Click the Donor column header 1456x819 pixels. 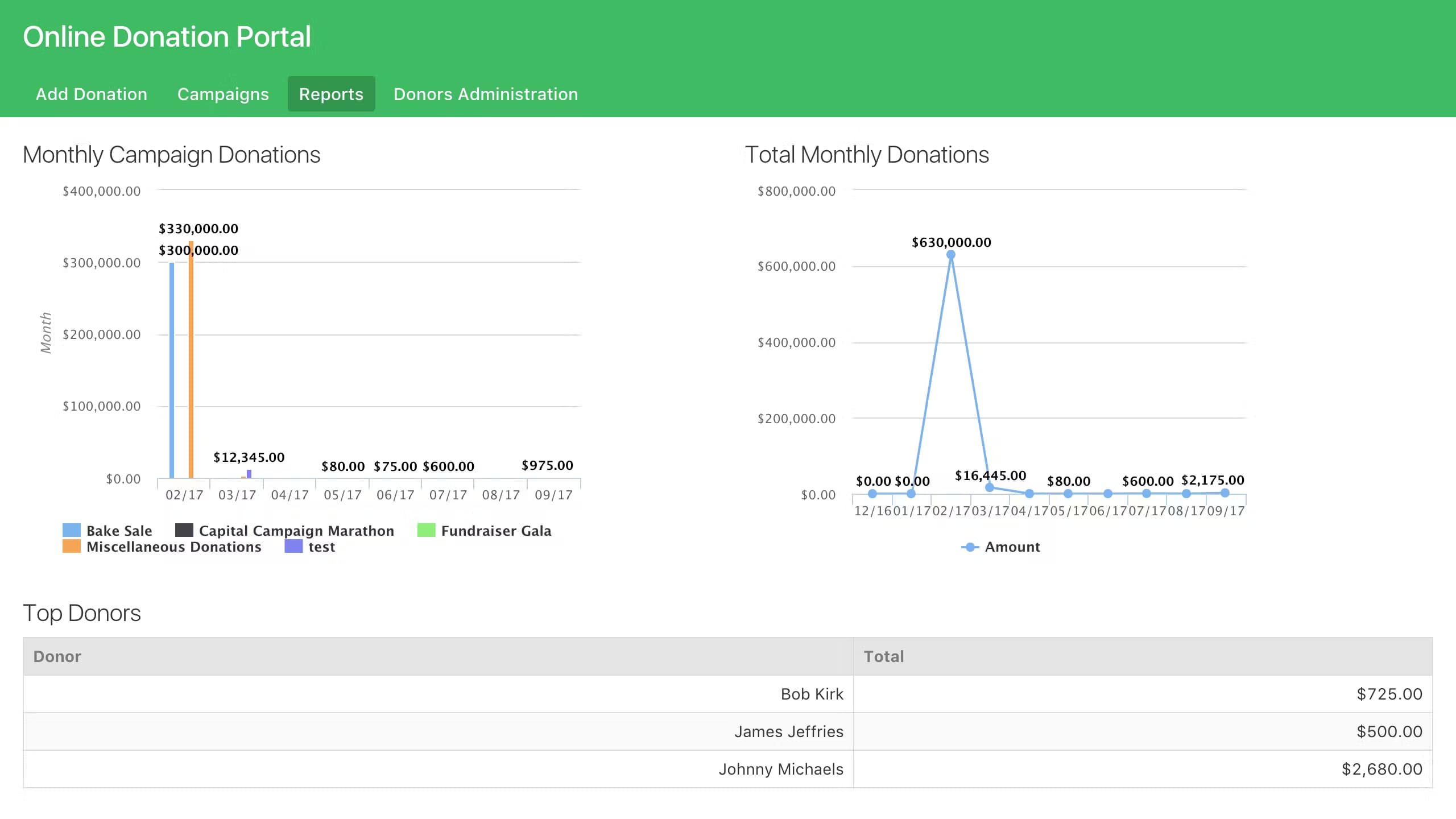[x=57, y=656]
